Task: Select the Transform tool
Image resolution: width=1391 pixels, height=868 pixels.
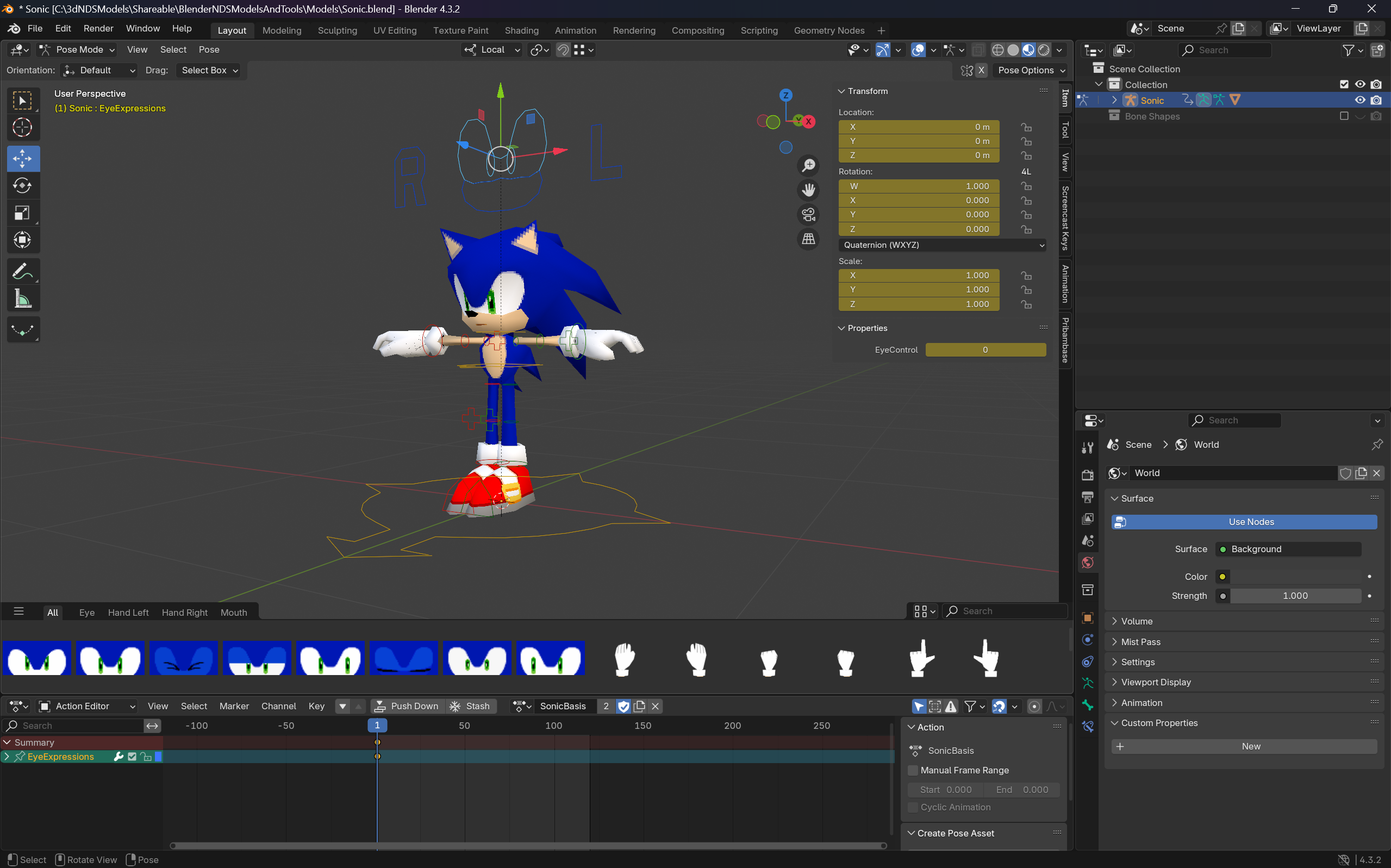Action: coord(22,240)
